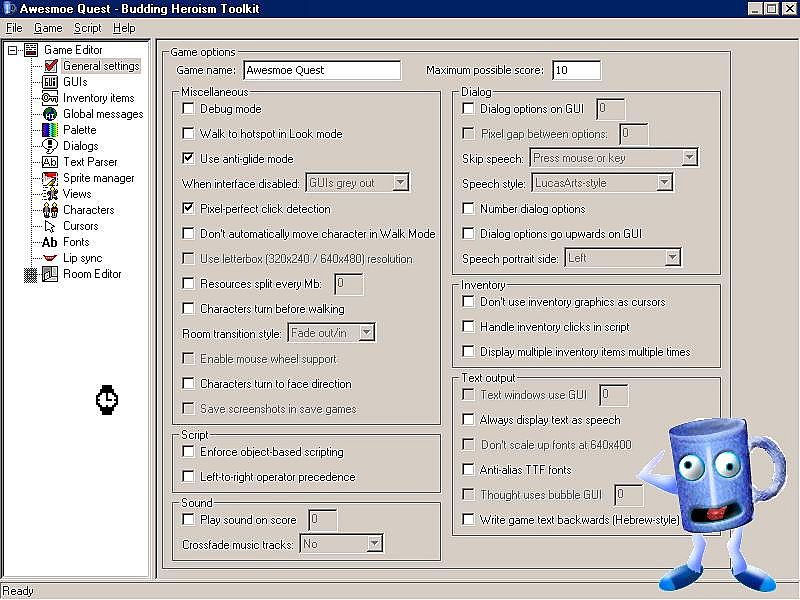Click the Game name input field
The width and height of the screenshot is (800, 600).
coord(322,70)
